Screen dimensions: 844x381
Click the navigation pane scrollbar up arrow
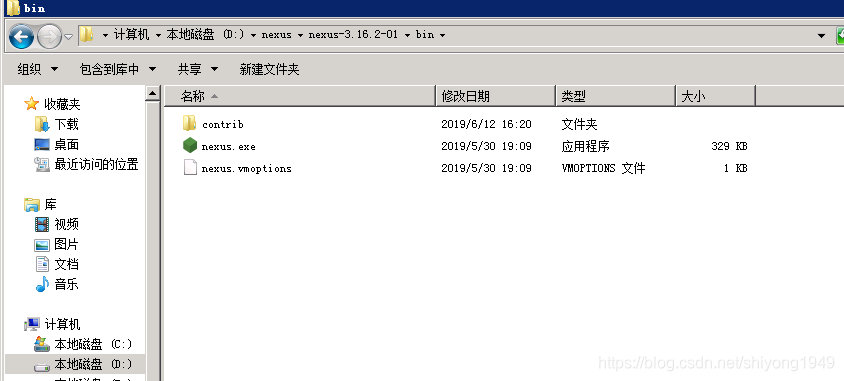[x=153, y=94]
